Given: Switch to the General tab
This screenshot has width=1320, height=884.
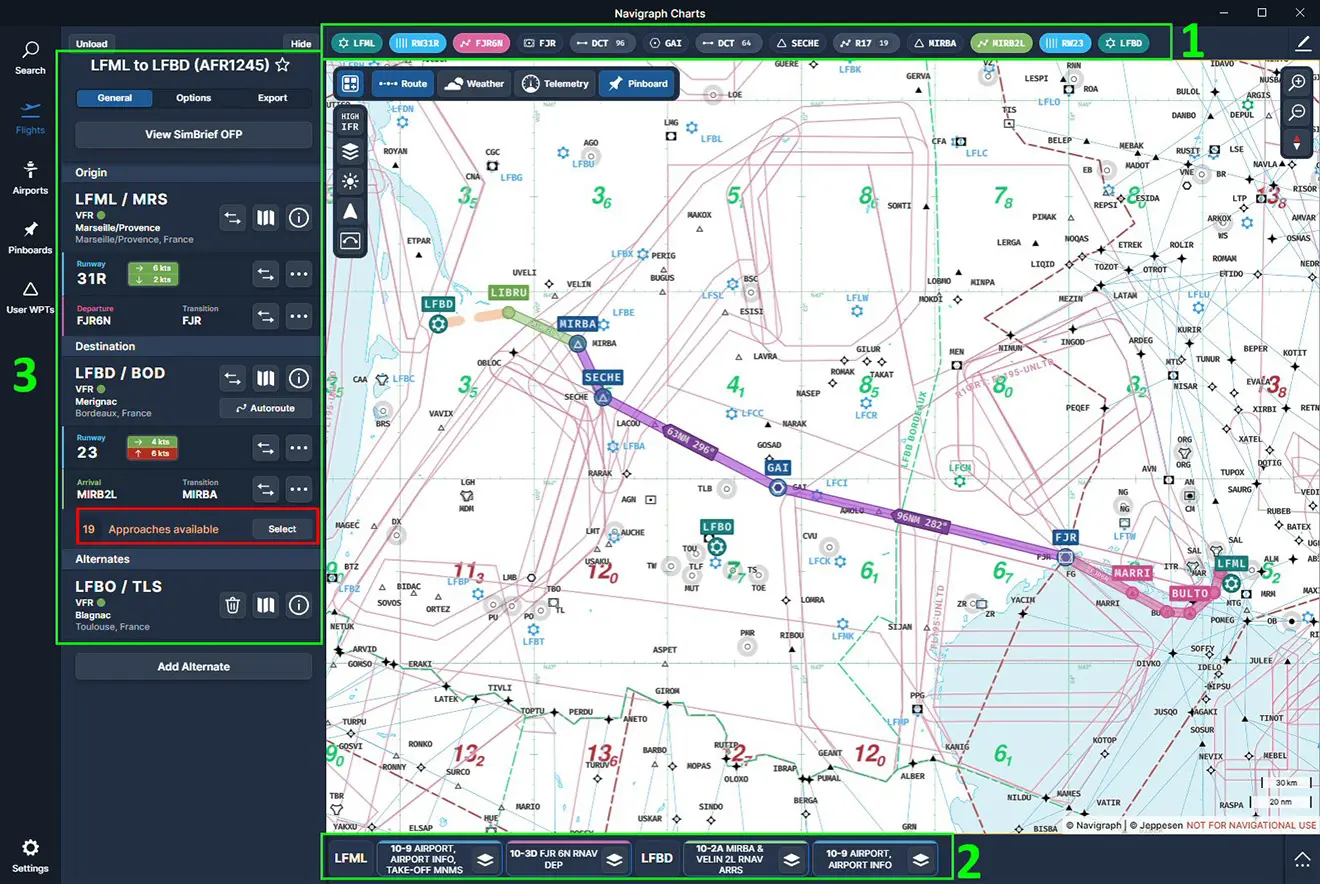Looking at the screenshot, I should pyautogui.click(x=115, y=98).
